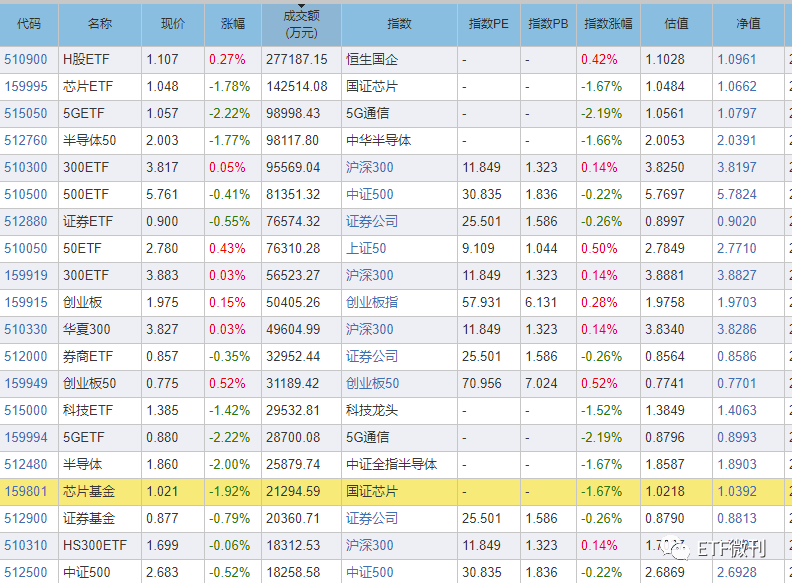Screen dimensions: 792x583
Task: Sort by 指数PB column header
Action: click(x=548, y=24)
